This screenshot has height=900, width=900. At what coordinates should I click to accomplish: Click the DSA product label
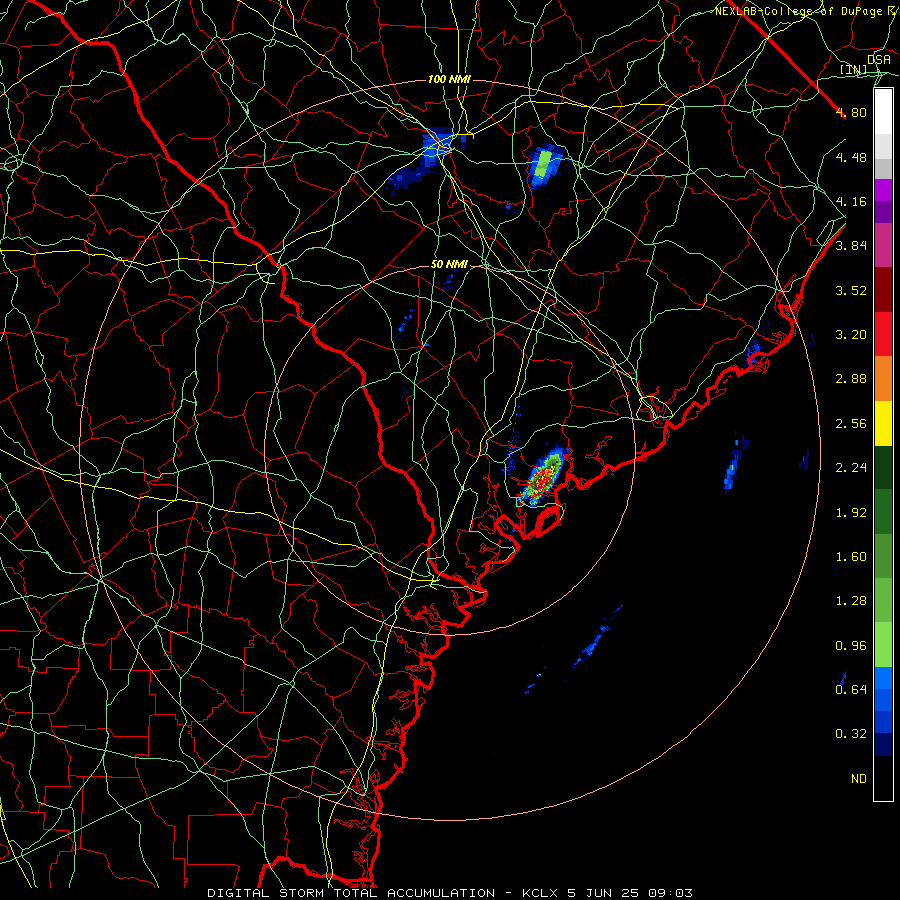[x=879, y=59]
